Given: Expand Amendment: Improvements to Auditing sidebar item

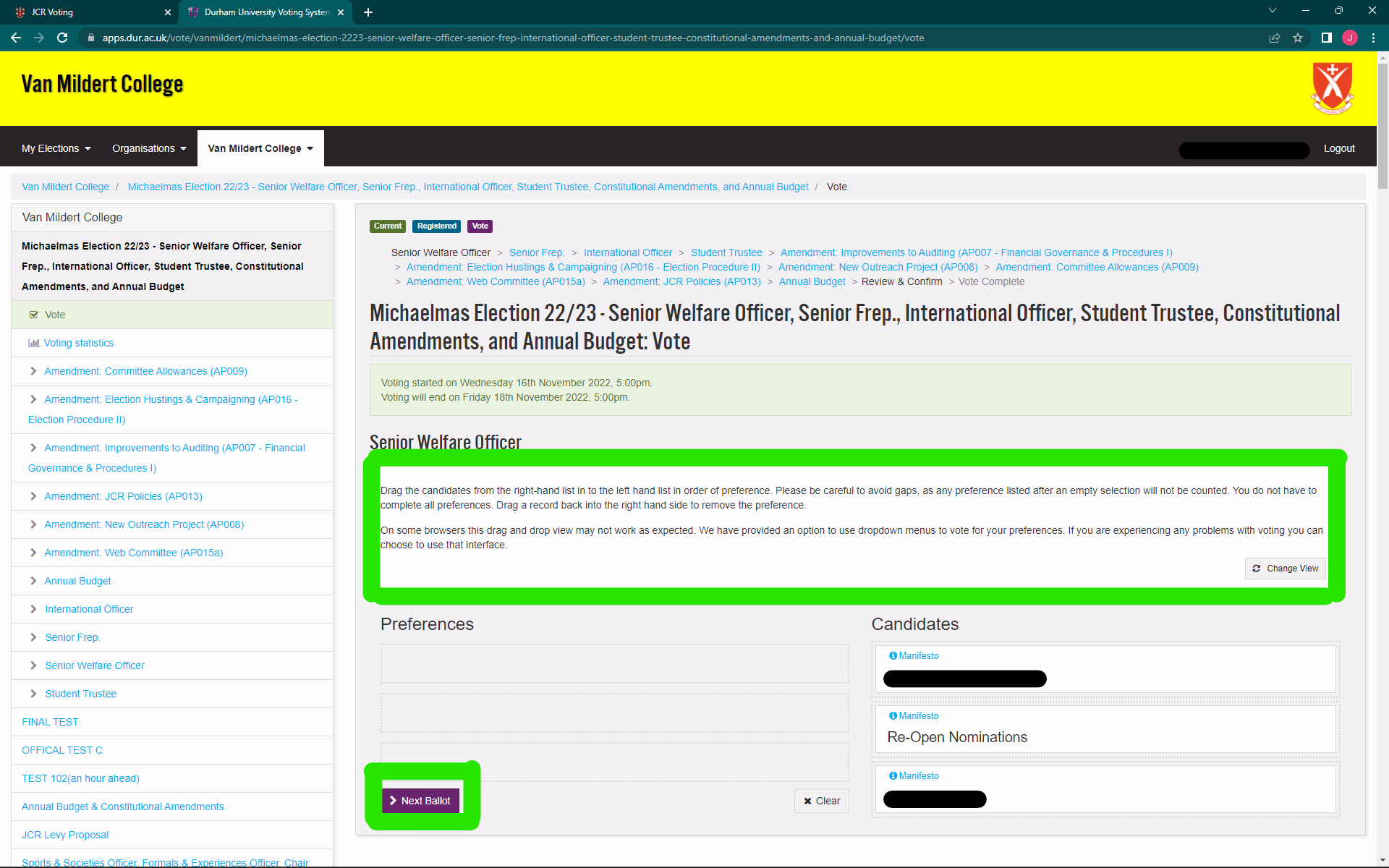Looking at the screenshot, I should 172,458.
